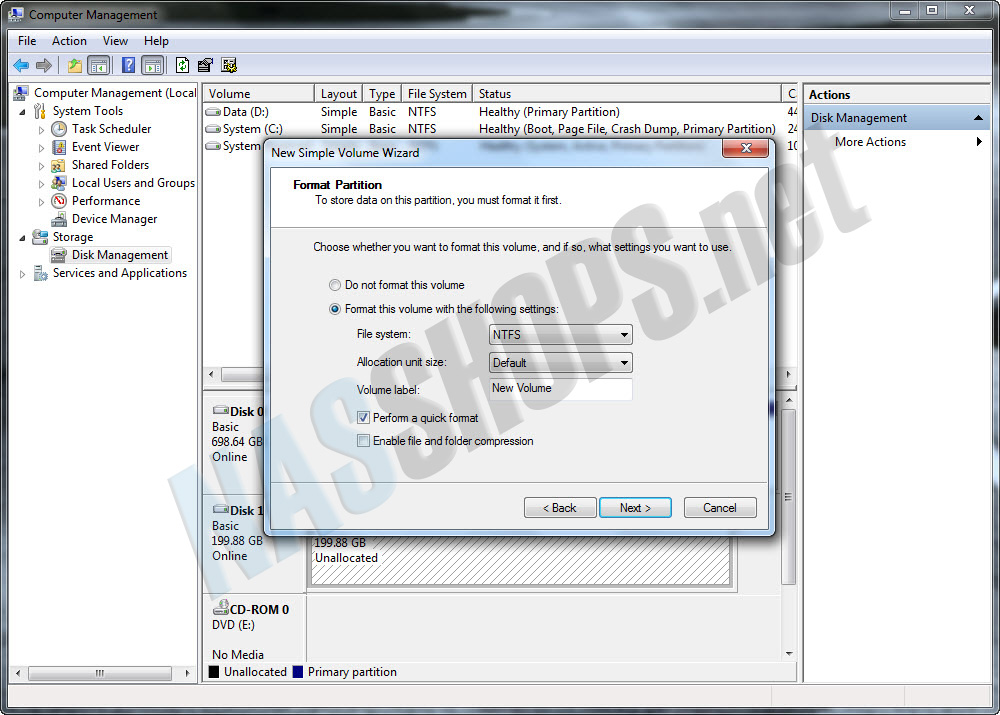Open the Help menu
The width and height of the screenshot is (1000, 715).
pos(156,41)
